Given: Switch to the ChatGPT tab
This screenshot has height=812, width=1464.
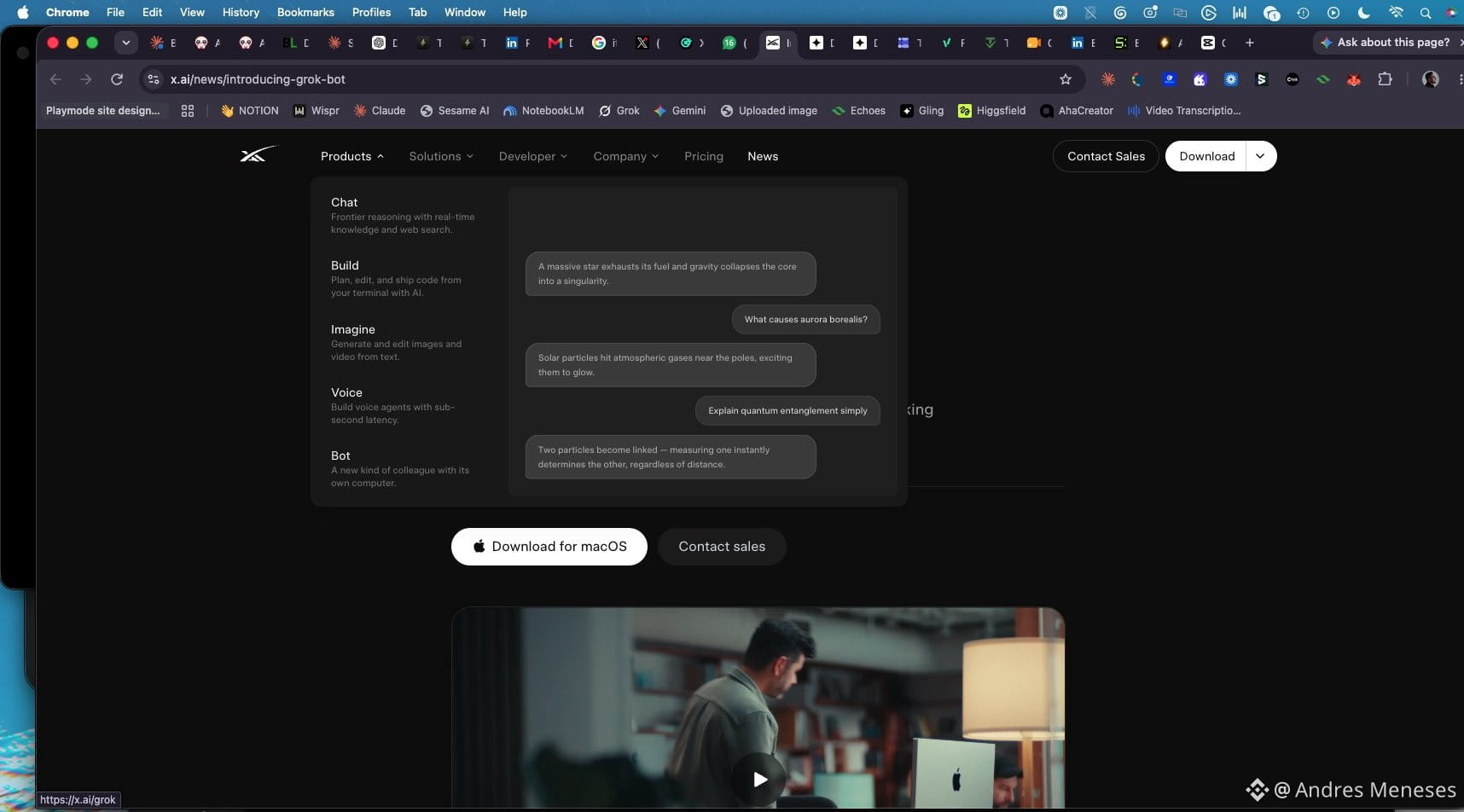Looking at the screenshot, I should (385, 43).
